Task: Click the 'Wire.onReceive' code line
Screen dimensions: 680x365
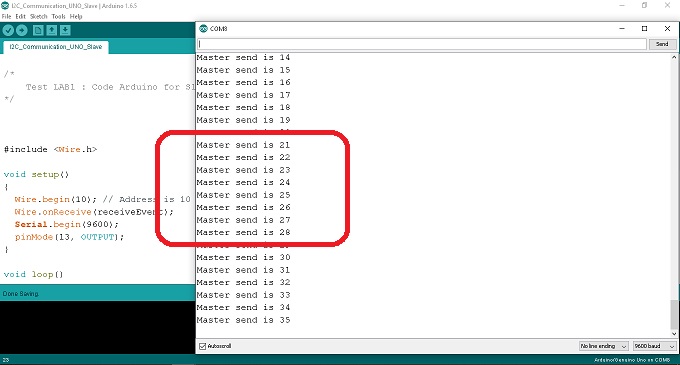Action: pos(94,212)
